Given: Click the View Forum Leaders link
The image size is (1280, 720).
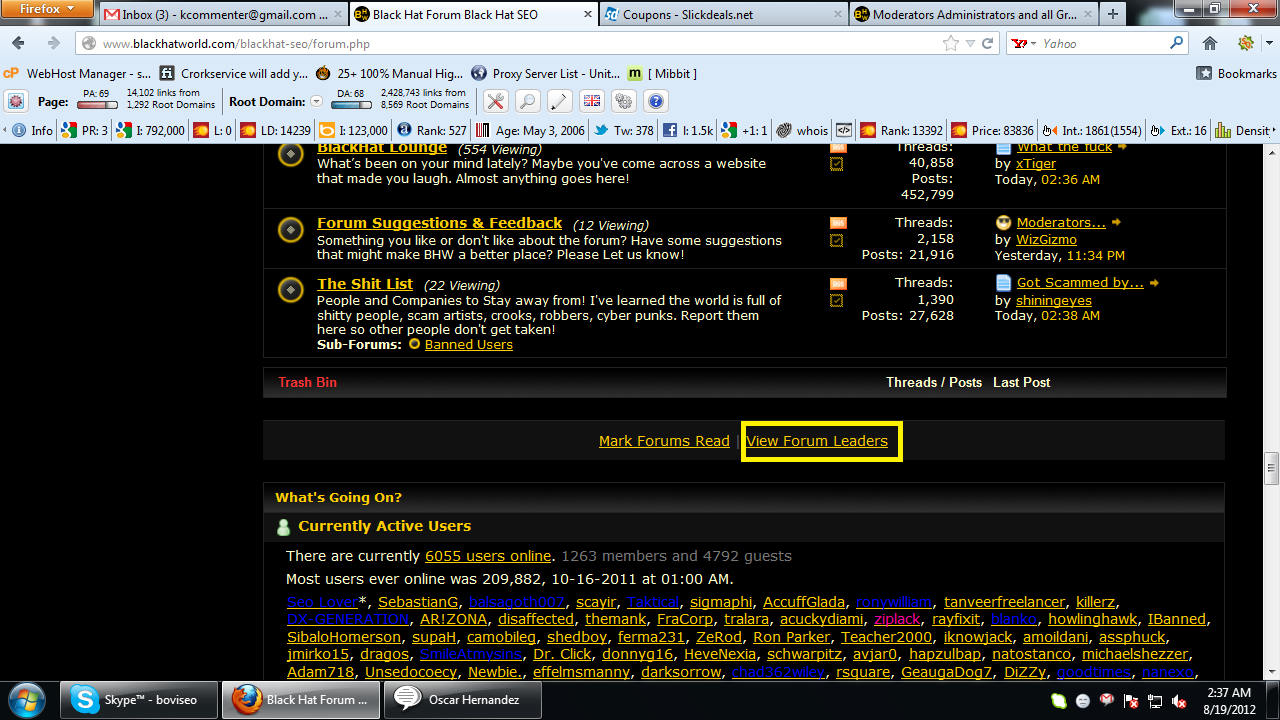Looking at the screenshot, I should pos(817,441).
